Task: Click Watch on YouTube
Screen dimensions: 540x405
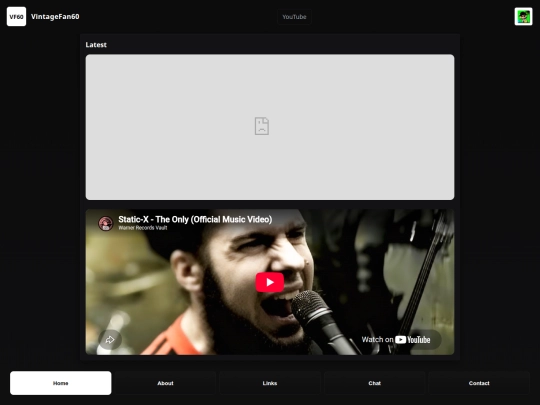Action: click(396, 340)
